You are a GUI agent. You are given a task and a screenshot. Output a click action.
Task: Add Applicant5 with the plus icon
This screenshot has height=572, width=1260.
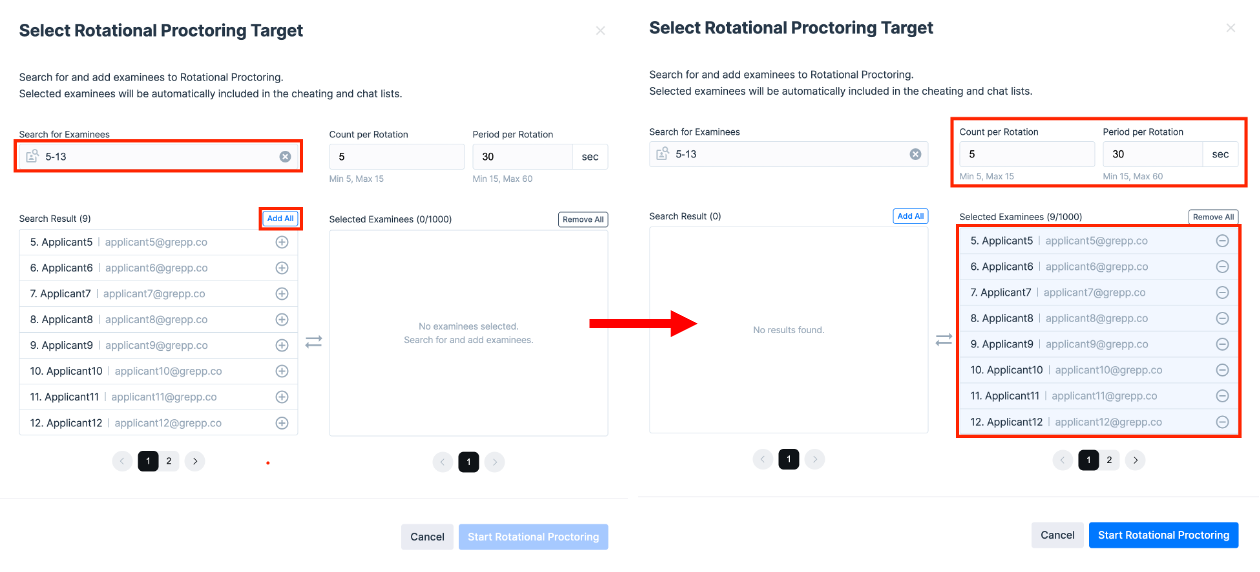282,242
